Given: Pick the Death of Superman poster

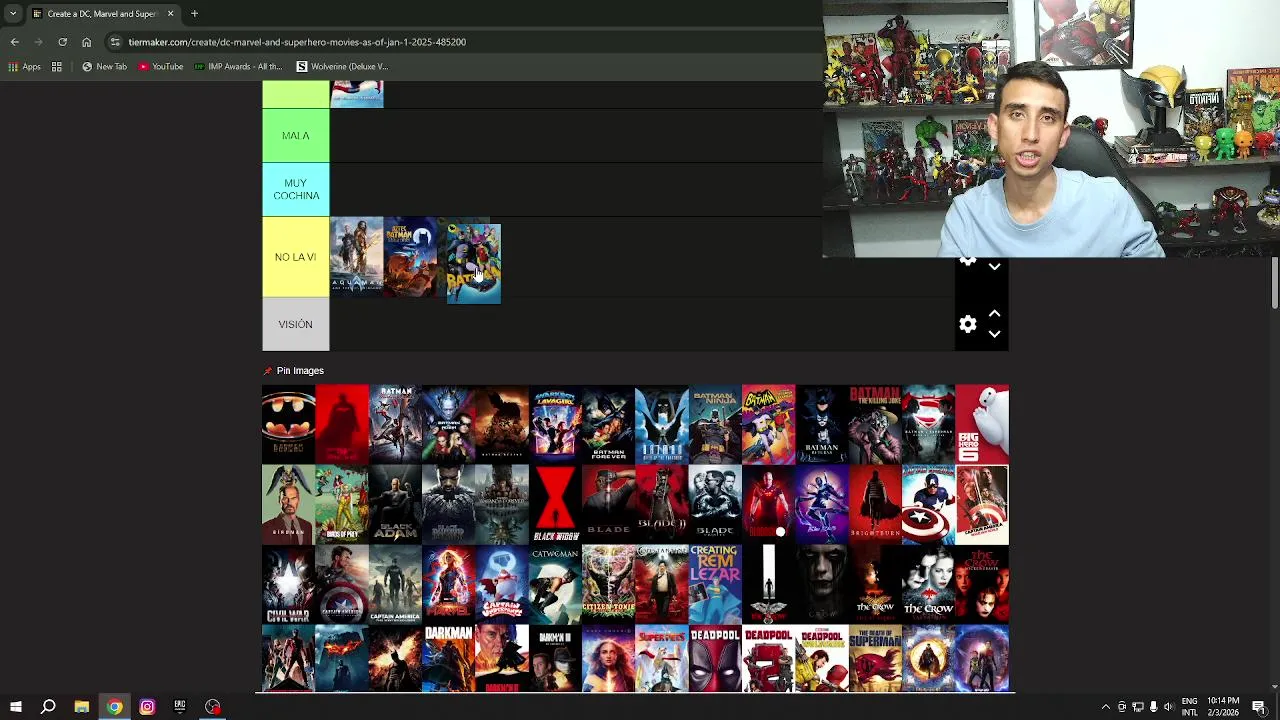Looking at the screenshot, I should tap(875, 658).
